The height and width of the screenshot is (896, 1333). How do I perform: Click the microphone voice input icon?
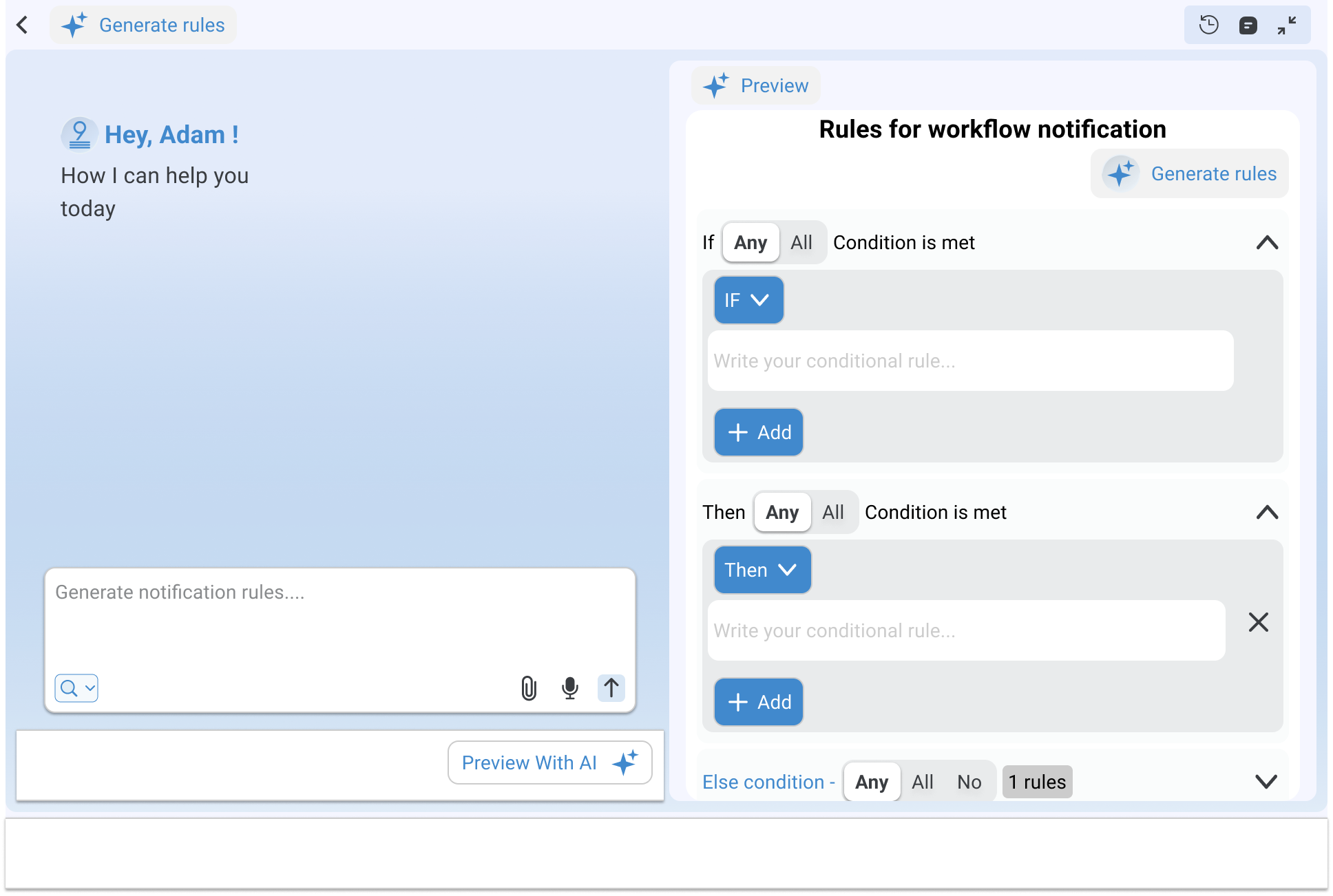coord(569,687)
